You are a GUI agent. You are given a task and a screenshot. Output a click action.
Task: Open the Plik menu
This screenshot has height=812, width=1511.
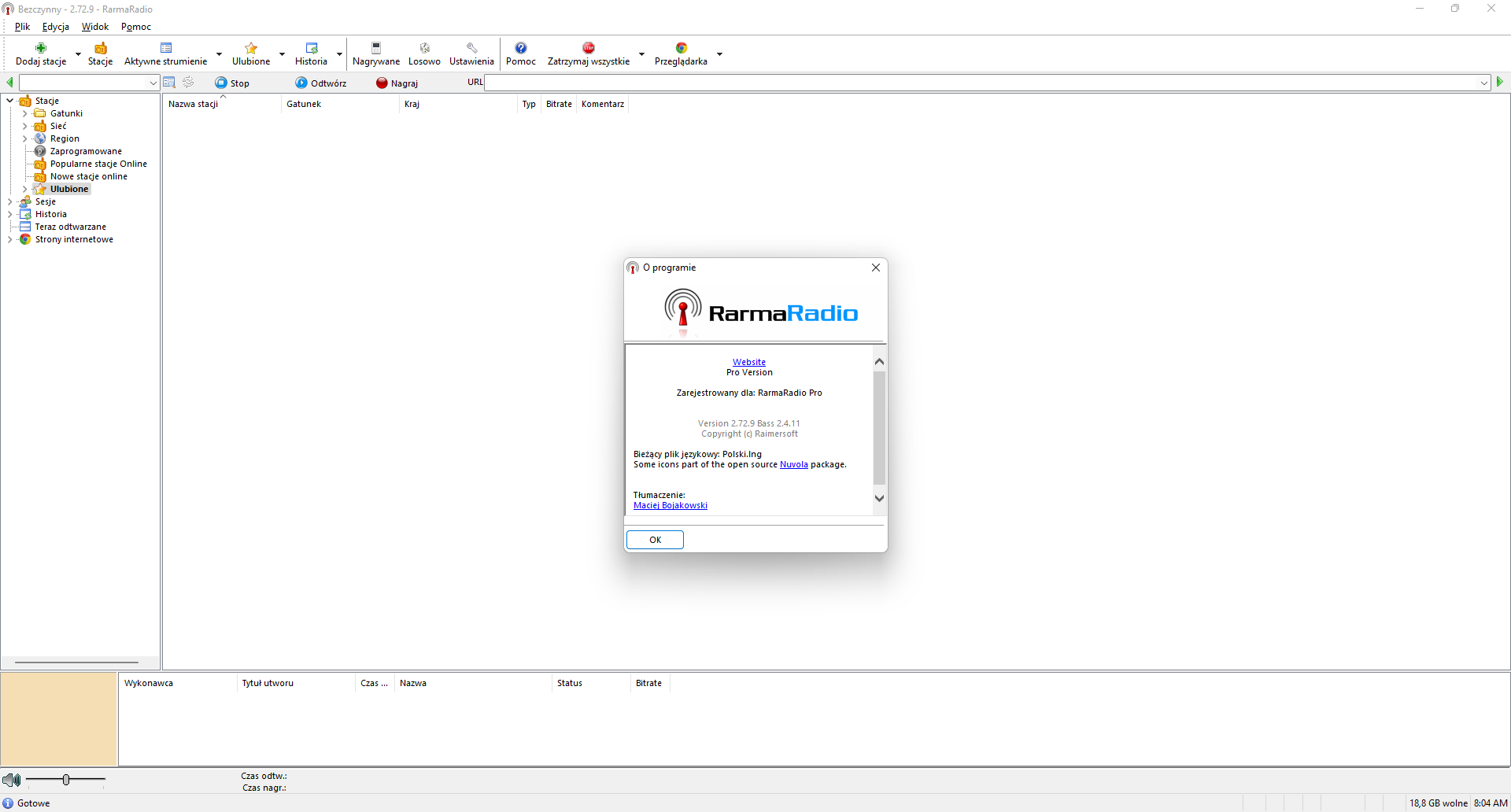(22, 27)
